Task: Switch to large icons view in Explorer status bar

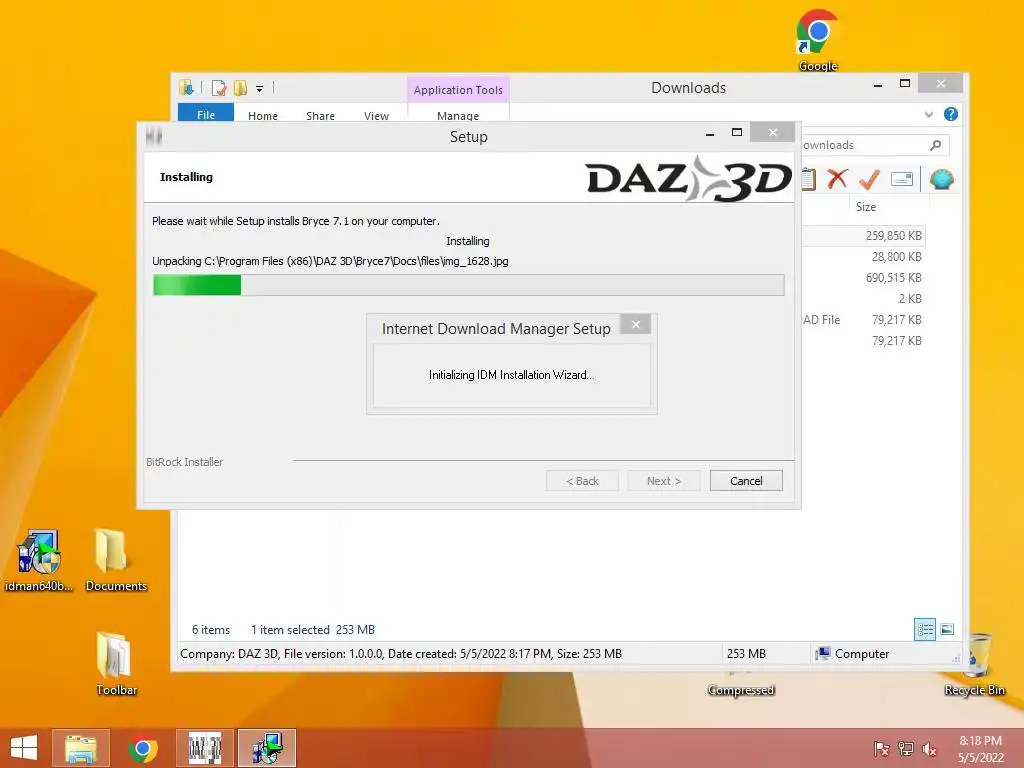Action: coord(947,630)
